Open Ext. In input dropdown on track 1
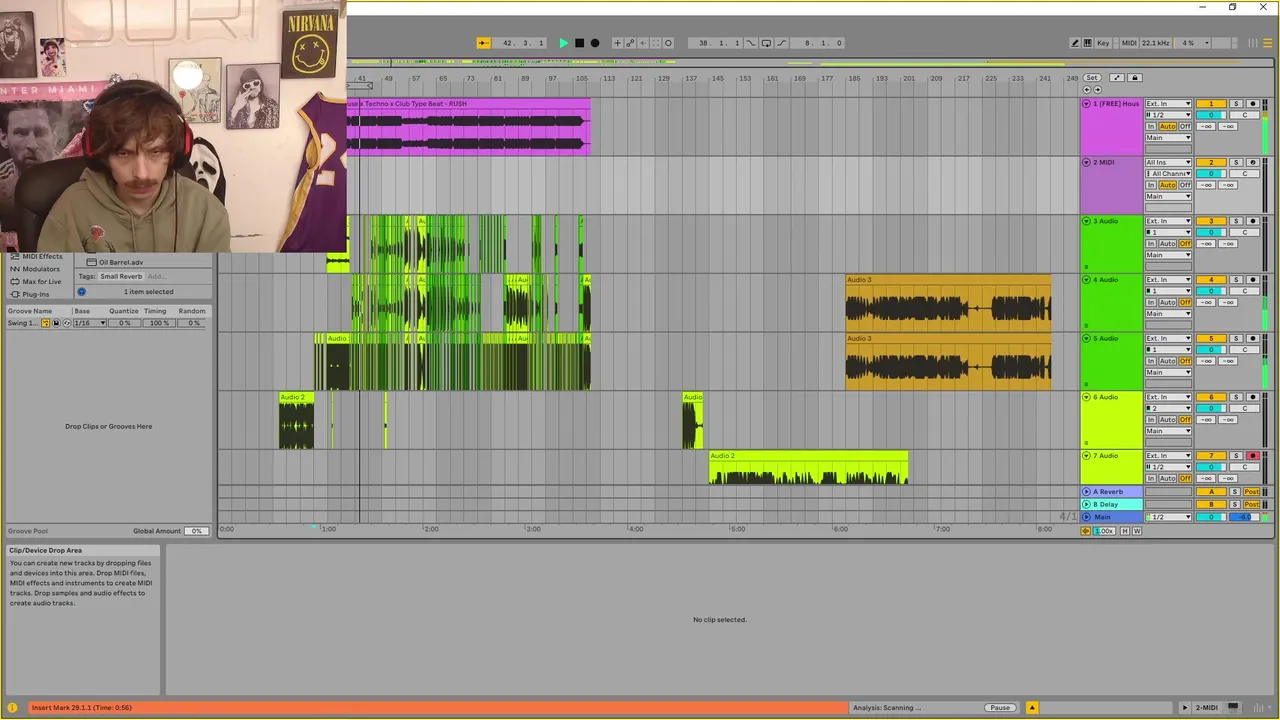The width and height of the screenshot is (1280, 720). click(1168, 104)
